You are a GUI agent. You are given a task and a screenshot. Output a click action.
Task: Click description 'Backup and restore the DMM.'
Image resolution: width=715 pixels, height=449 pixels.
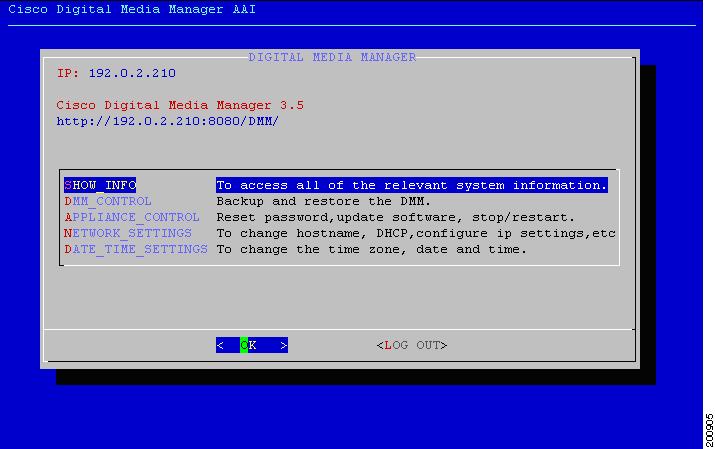tap(323, 201)
